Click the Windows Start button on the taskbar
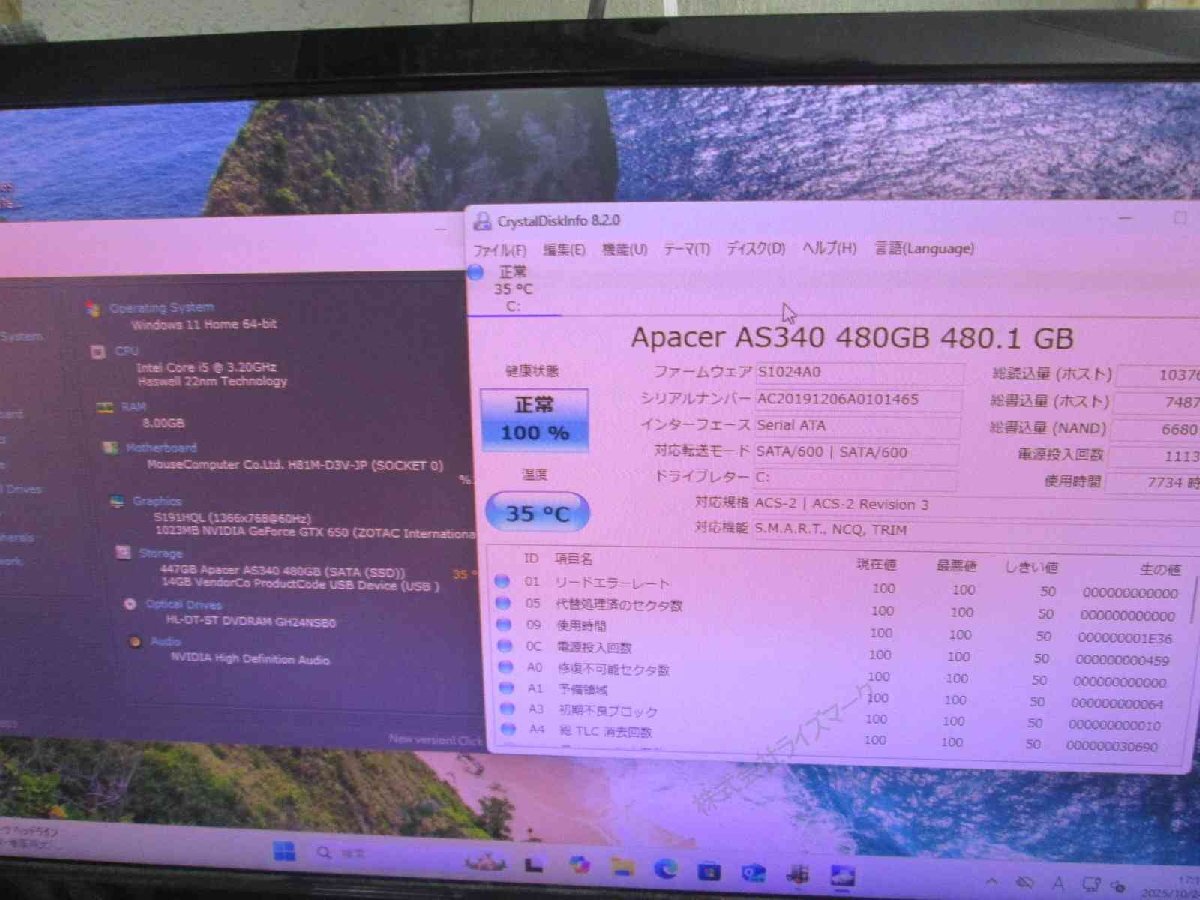1200x900 pixels. [284, 852]
